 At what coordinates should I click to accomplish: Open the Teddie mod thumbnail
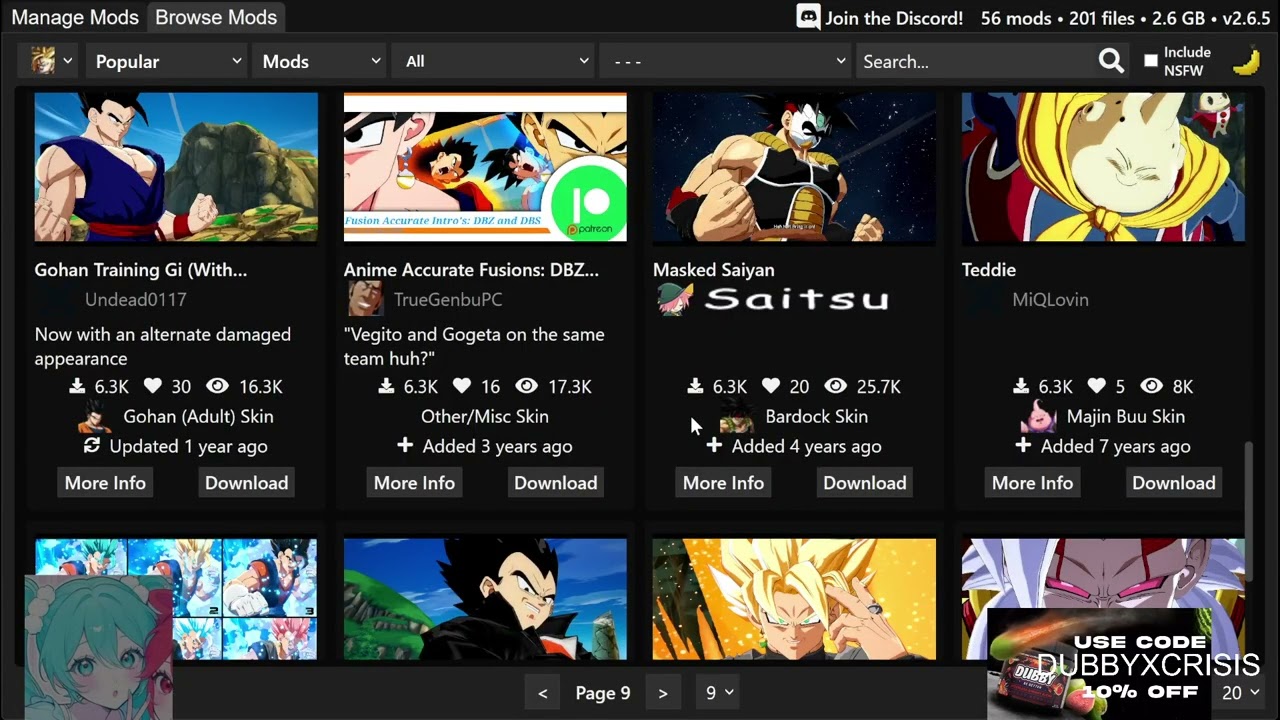click(x=1103, y=167)
